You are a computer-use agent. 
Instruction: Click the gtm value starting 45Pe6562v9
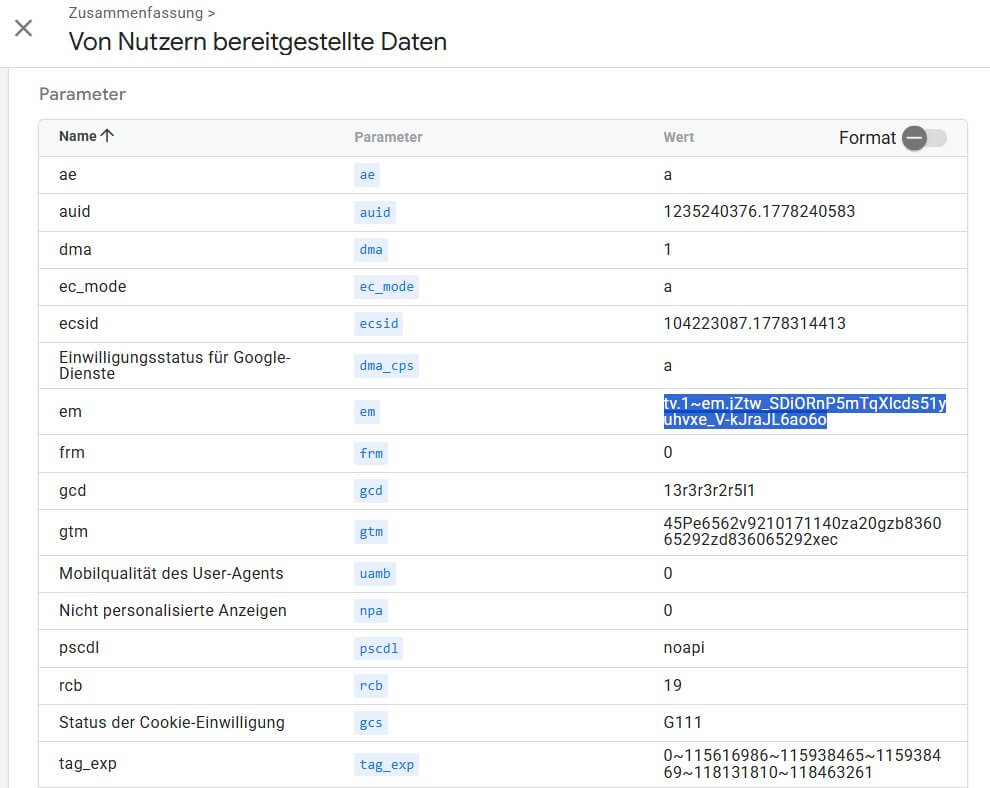(802, 532)
